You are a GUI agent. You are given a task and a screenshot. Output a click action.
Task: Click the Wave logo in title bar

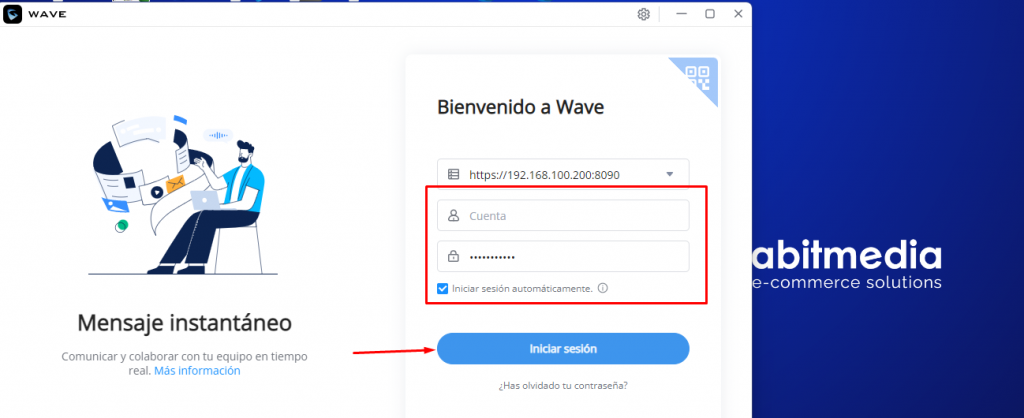point(12,14)
